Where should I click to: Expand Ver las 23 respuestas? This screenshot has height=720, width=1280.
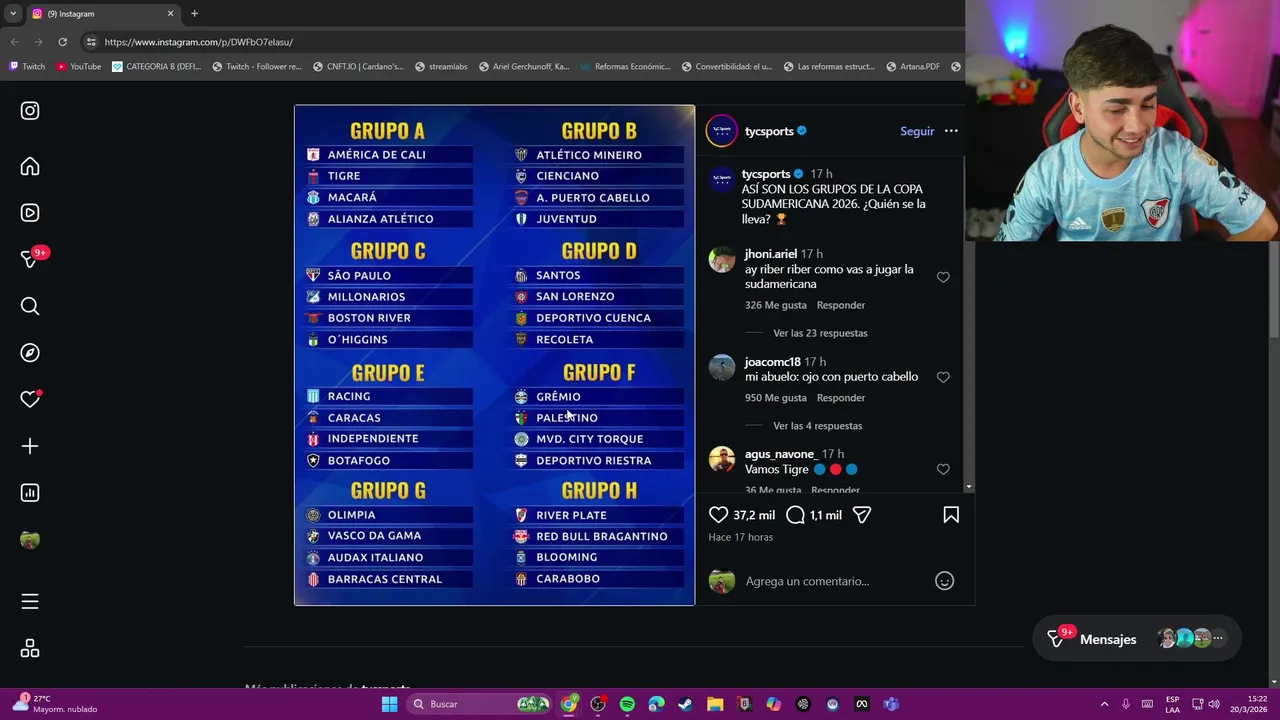(x=820, y=333)
